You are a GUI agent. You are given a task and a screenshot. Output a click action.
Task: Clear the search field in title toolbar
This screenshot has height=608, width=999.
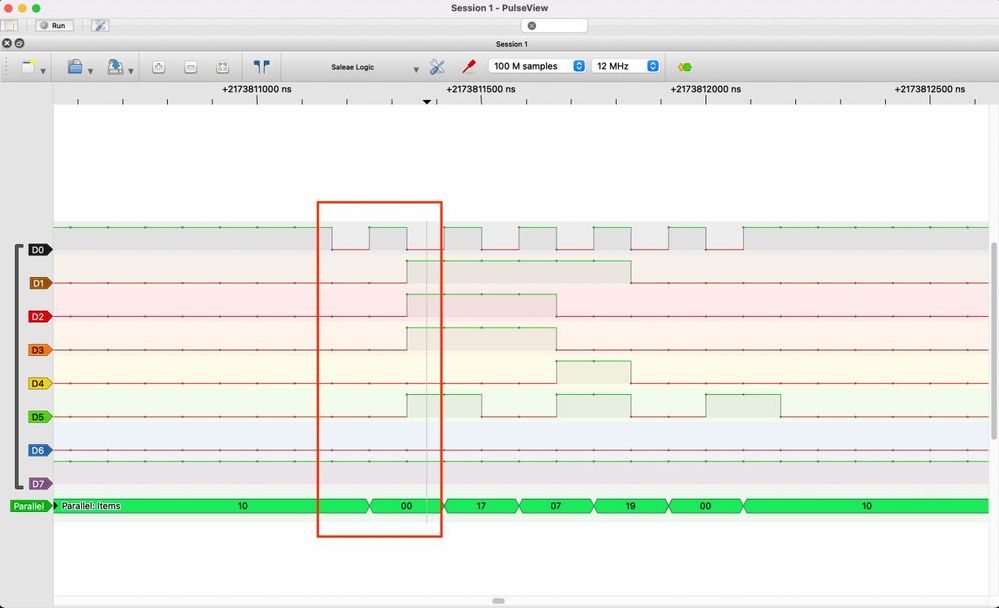coord(532,25)
